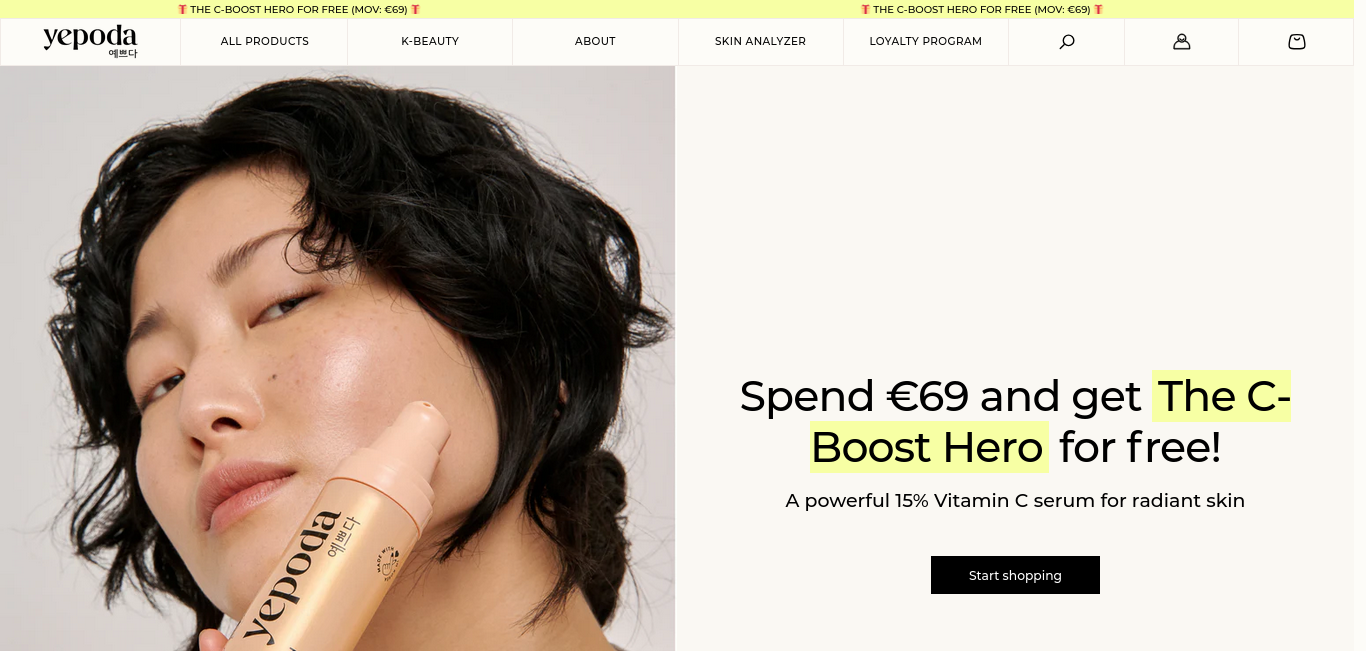Click the 15% Vitamin C serum subtitle
The image size is (1366, 651).
point(1015,500)
